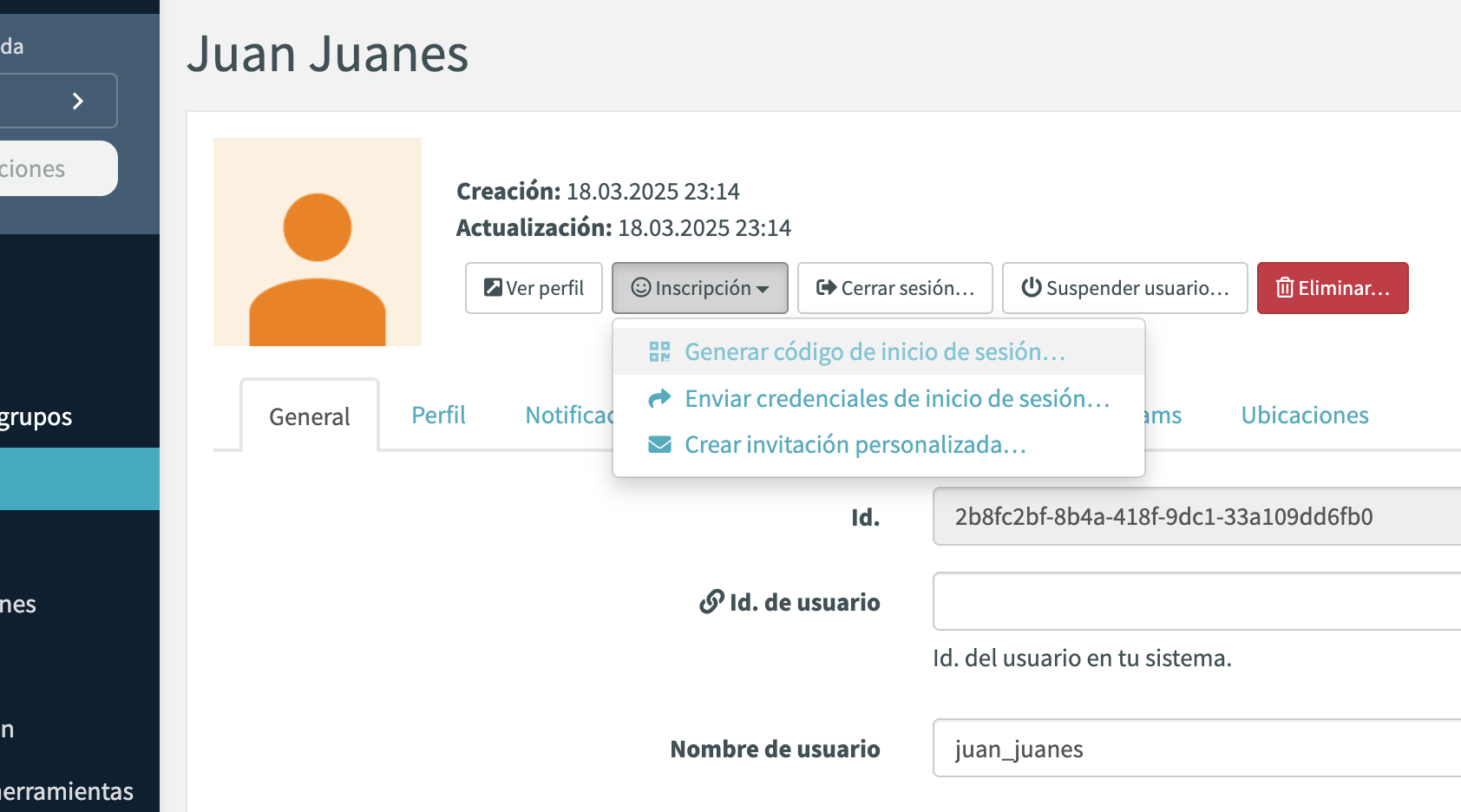Click the highlighted active sidebar item
Image resolution: width=1461 pixels, height=812 pixels.
point(80,479)
